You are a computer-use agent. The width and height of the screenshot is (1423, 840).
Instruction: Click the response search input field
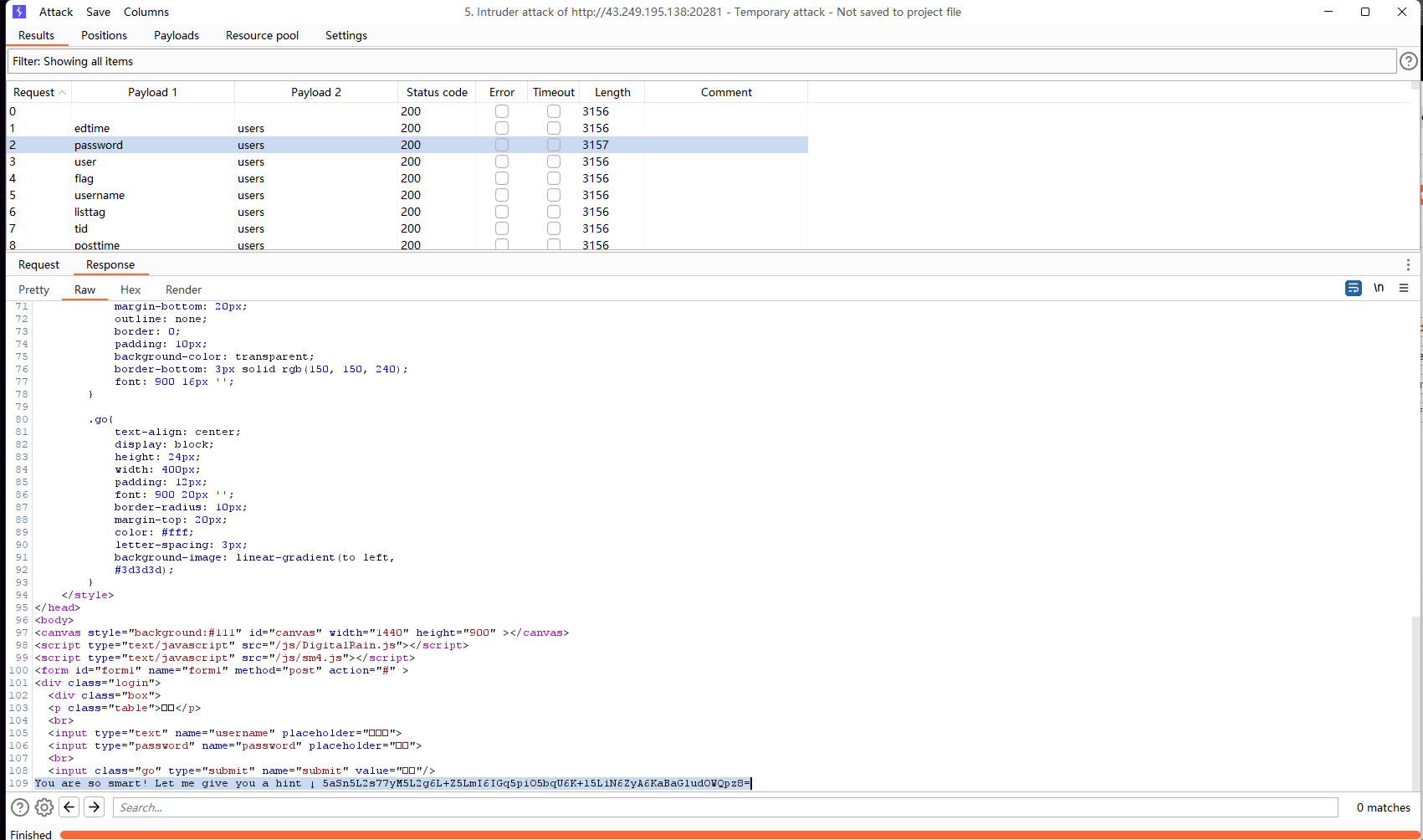(x=724, y=807)
